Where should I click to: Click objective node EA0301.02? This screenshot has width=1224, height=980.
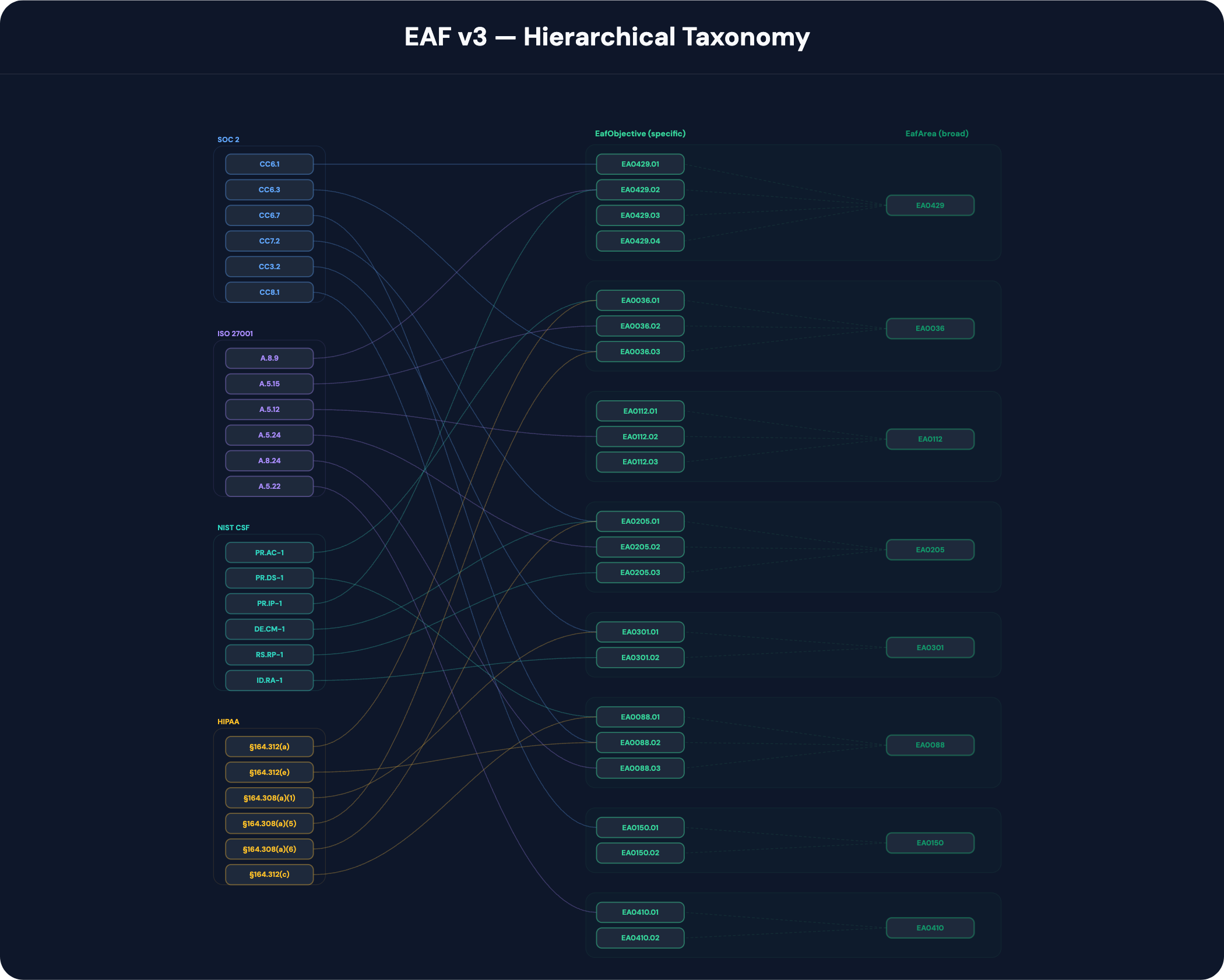click(640, 658)
